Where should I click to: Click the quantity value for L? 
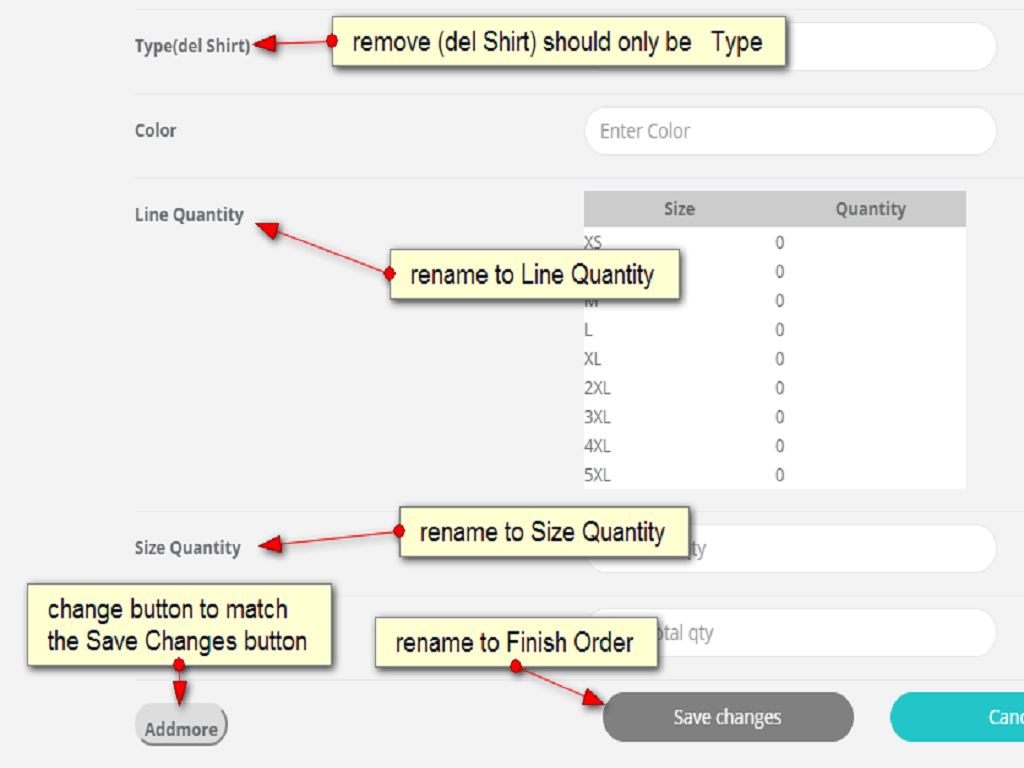tap(779, 330)
